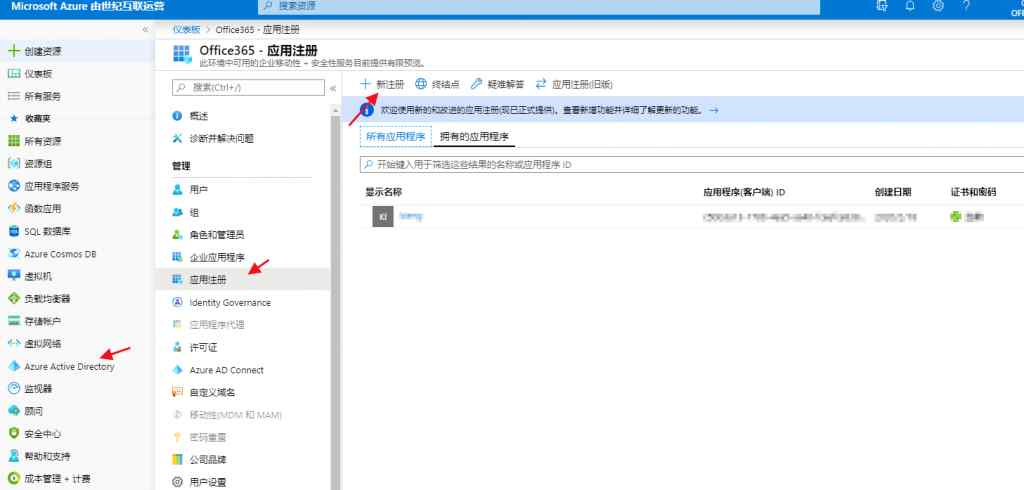Click the Dashboard breadcrumb link
Image resolution: width=1024 pixels, height=490 pixels.
pyautogui.click(x=186, y=29)
